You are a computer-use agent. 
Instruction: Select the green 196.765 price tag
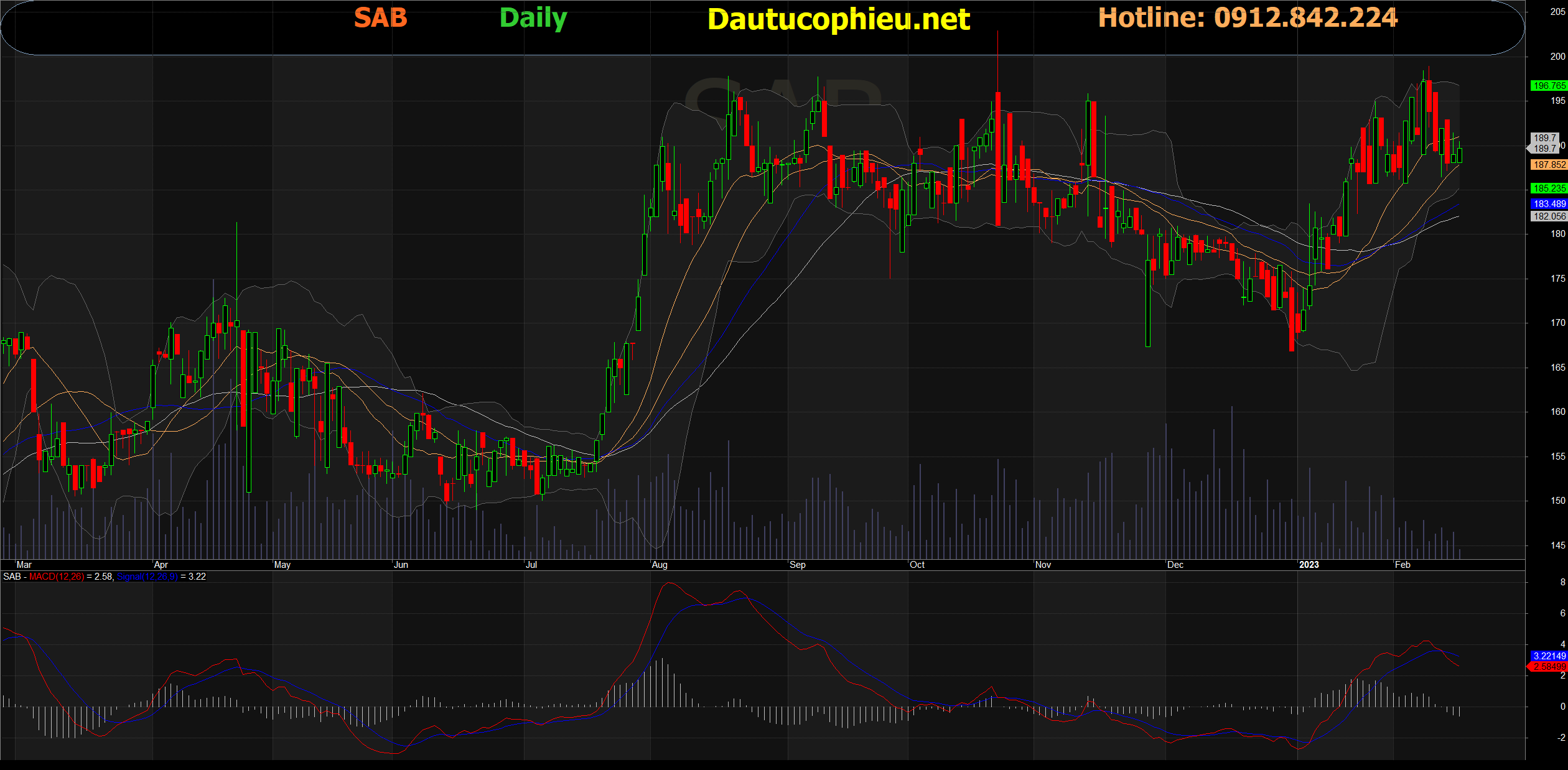tap(1548, 86)
